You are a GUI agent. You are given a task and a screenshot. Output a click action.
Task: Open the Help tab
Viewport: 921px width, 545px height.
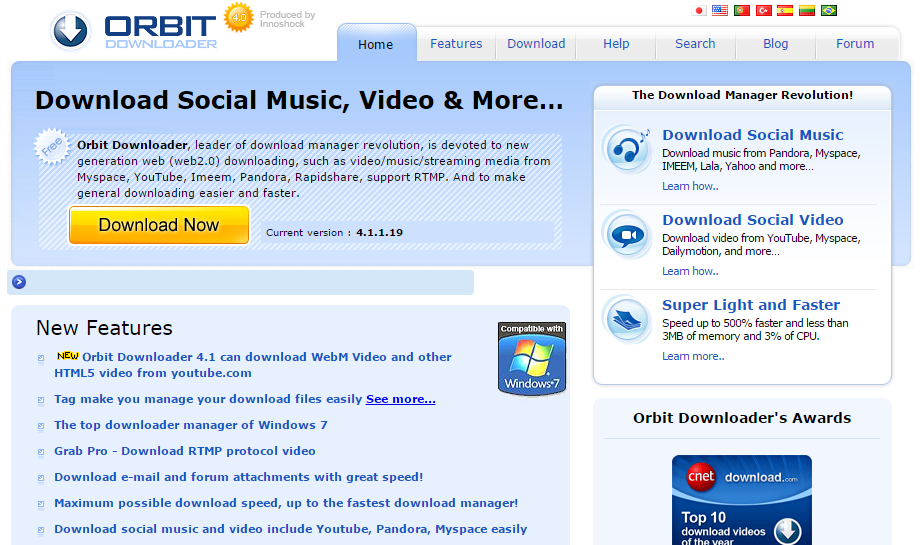(x=616, y=43)
